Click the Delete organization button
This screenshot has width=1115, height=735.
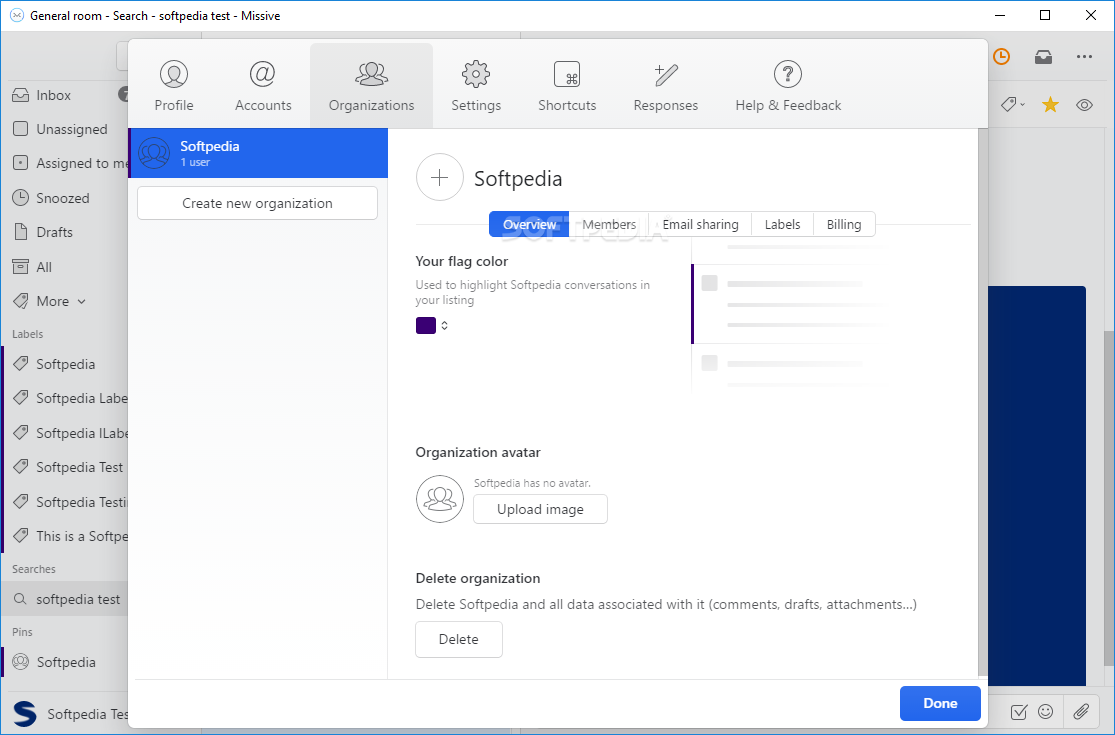click(x=459, y=639)
